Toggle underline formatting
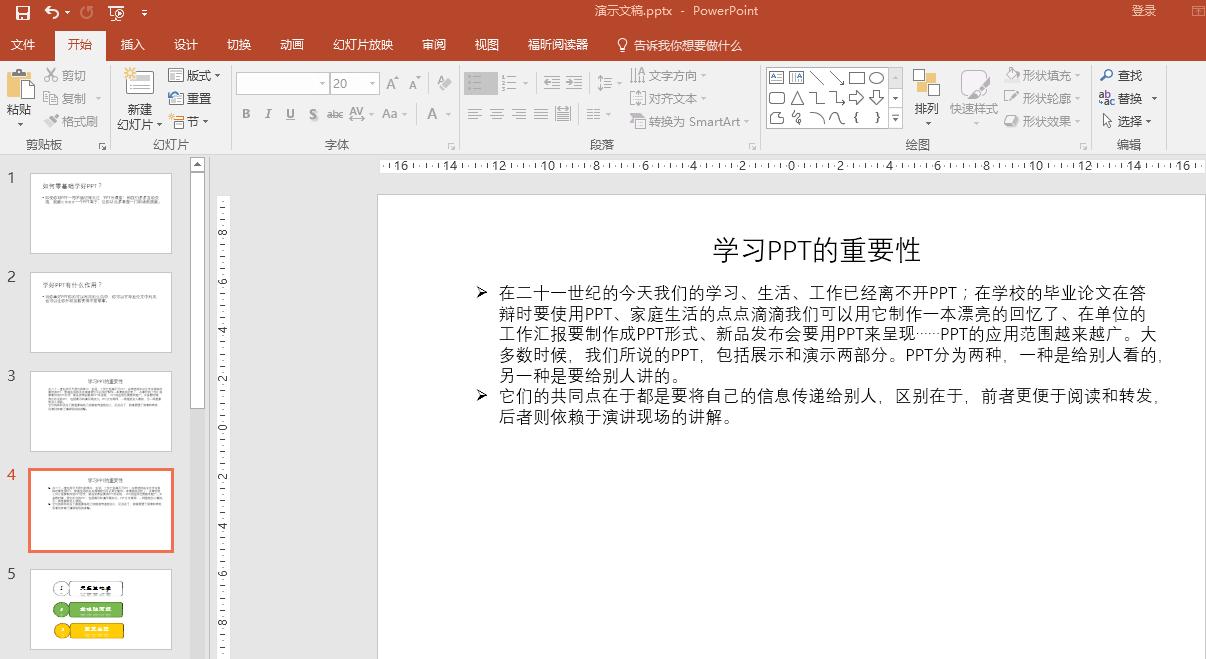Viewport: 1206px width, 659px height. click(x=290, y=114)
